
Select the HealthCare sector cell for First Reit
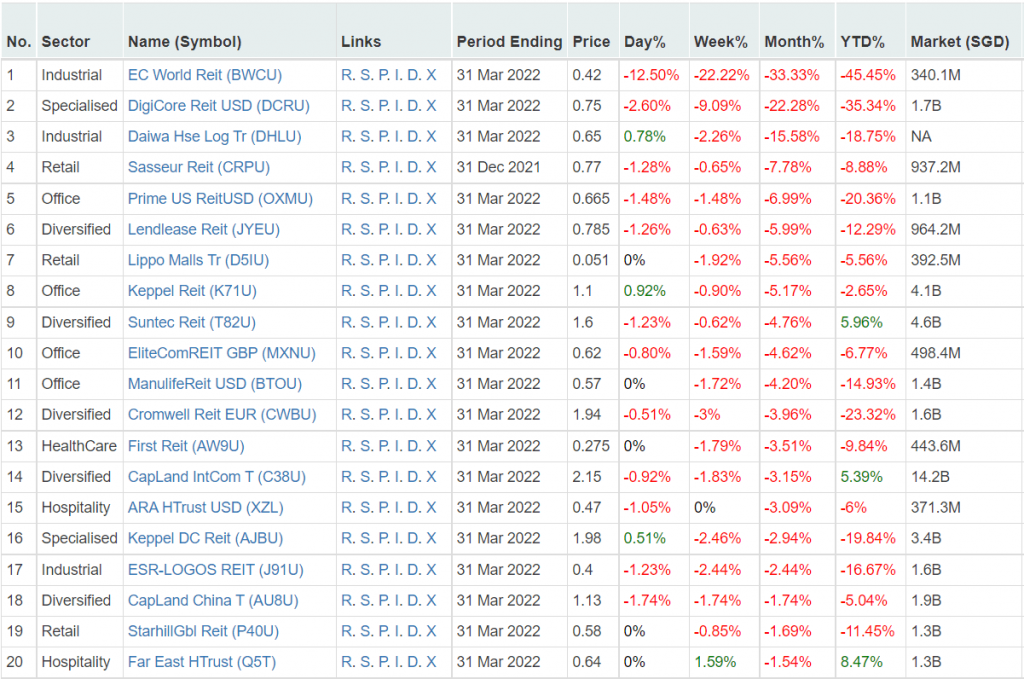click(79, 446)
